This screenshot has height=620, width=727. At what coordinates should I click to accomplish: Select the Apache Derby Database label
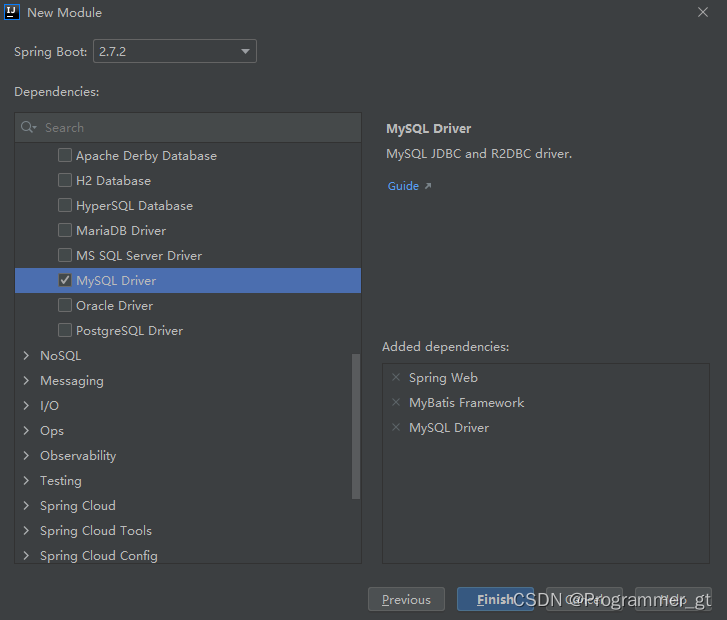(146, 156)
